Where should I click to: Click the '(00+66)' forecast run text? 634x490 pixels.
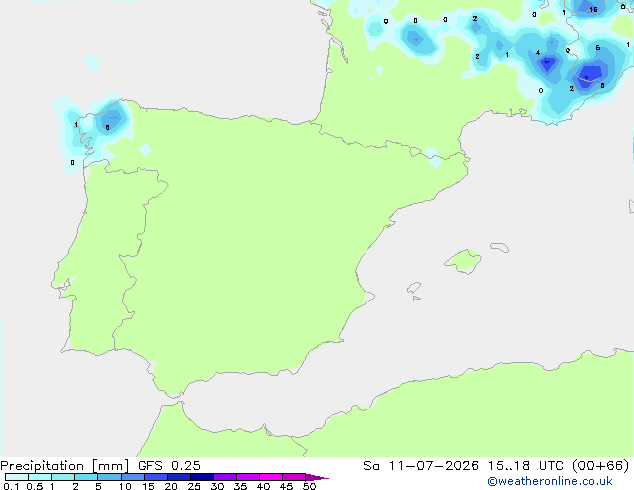601,466
